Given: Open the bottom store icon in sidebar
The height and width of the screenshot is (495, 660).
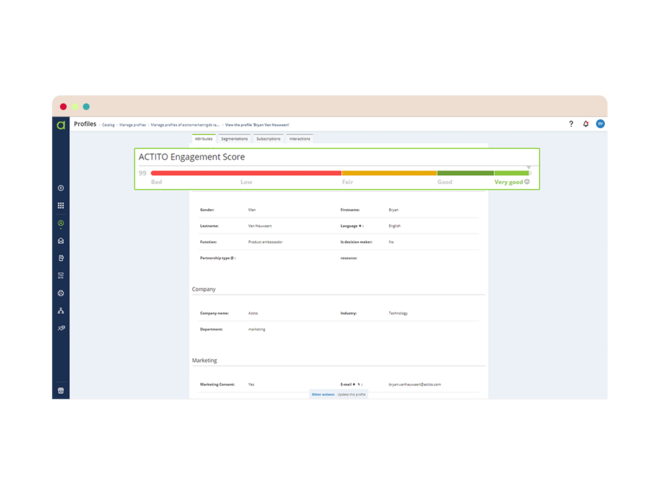Looking at the screenshot, I should 61,391.
